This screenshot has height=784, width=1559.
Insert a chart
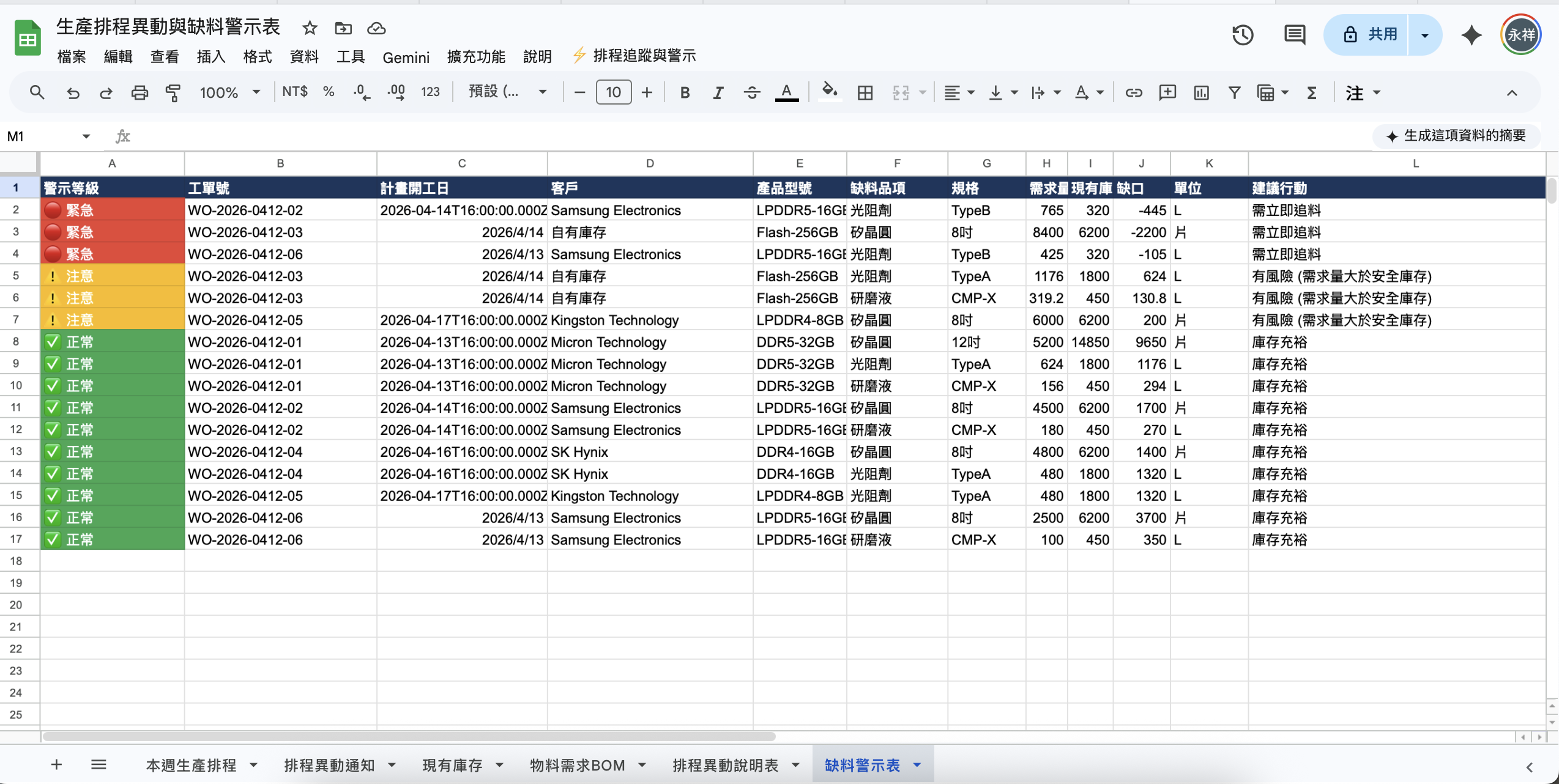click(1201, 92)
